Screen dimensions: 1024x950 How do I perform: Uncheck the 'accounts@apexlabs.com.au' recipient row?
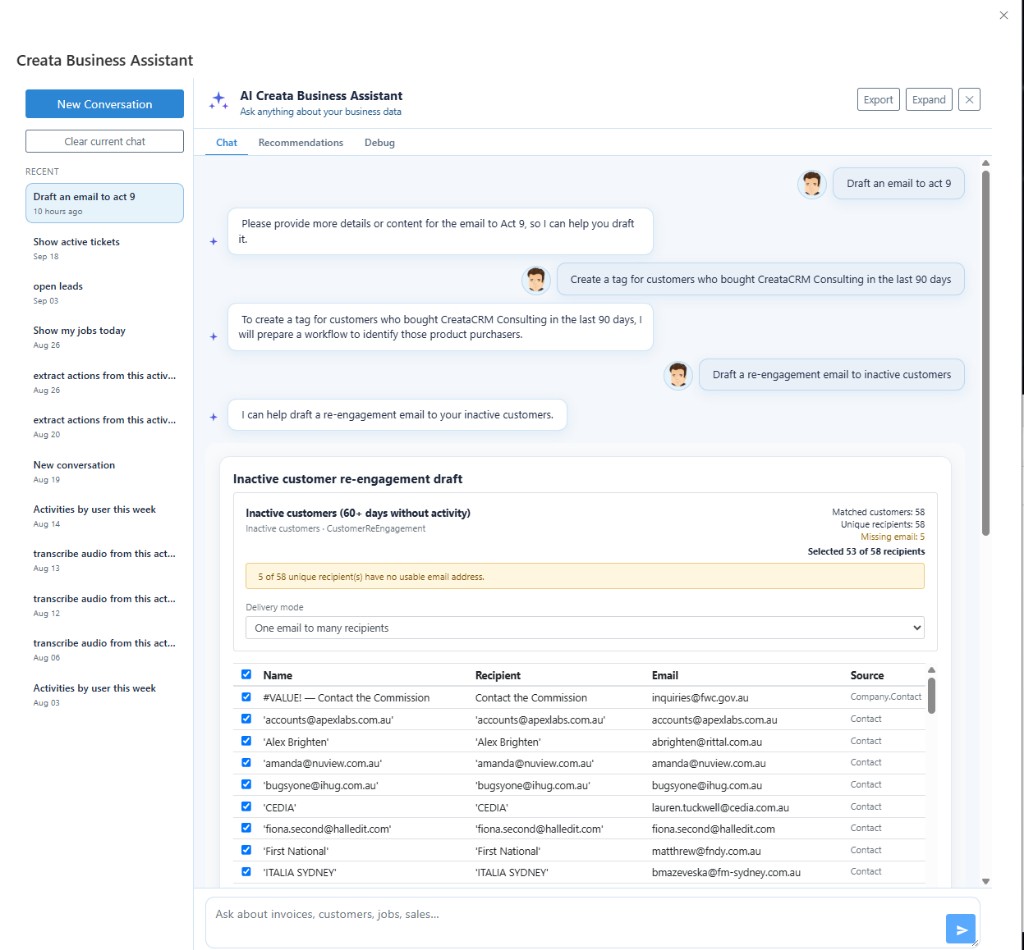[x=246, y=719]
